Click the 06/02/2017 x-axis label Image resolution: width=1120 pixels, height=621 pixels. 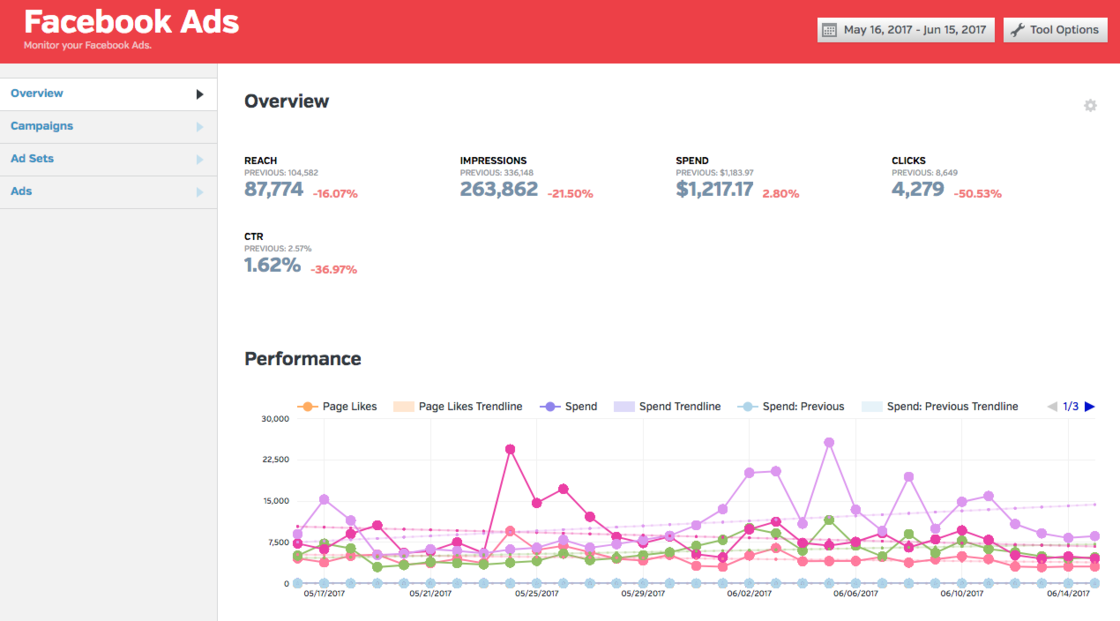749,594
